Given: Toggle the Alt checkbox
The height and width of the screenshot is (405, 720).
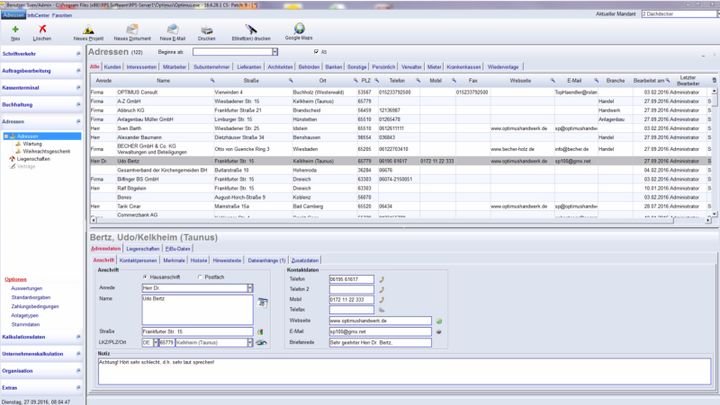Looking at the screenshot, I should click(315, 51).
